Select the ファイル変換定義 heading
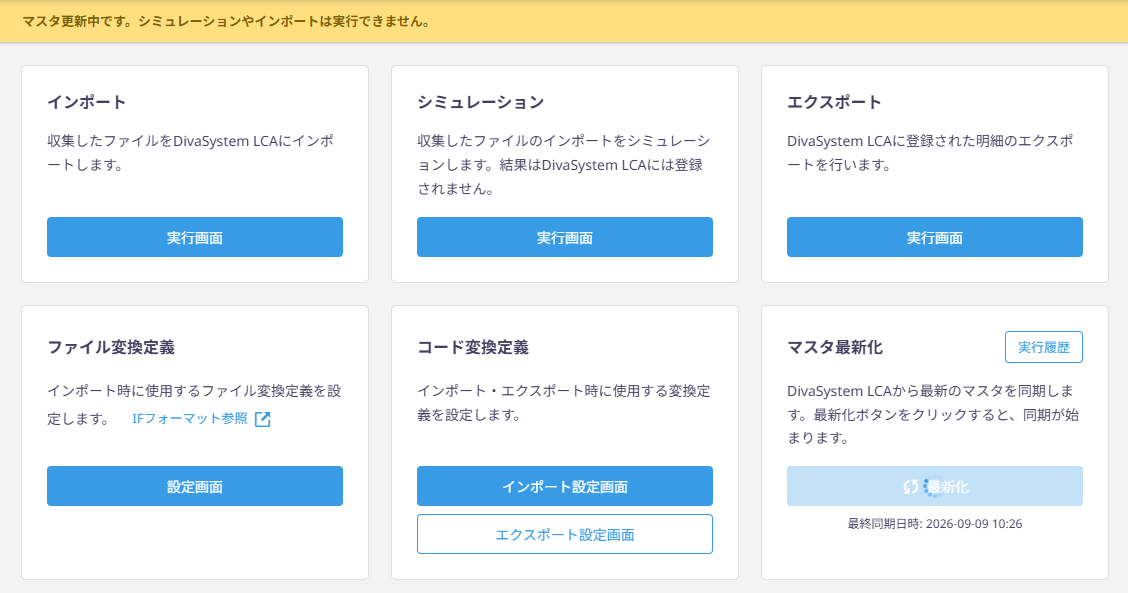This screenshot has height=593, width=1128. [111, 348]
